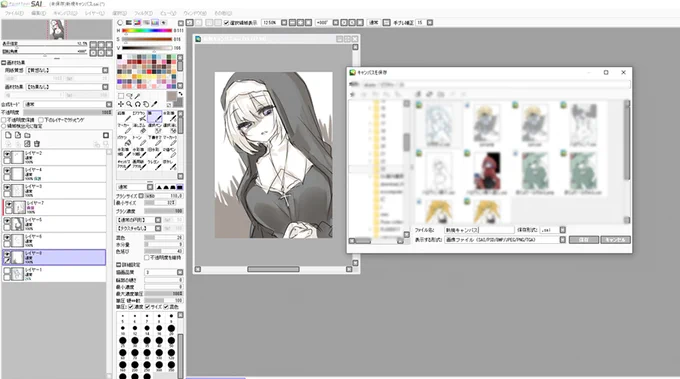Create a new linework layer
680x379 pixels.
point(18,135)
